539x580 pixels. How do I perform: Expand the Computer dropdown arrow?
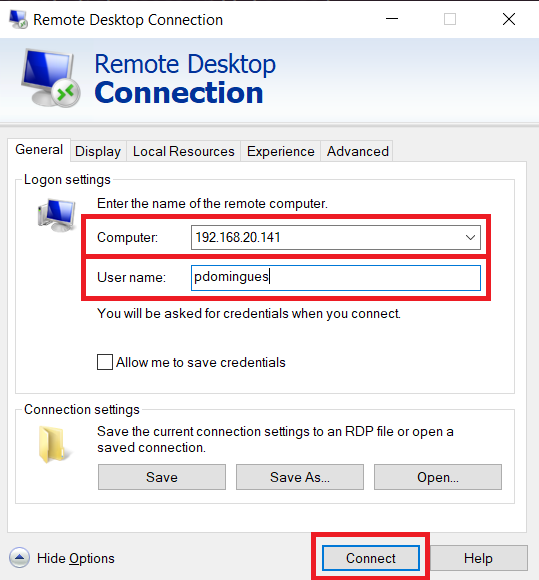(x=470, y=237)
